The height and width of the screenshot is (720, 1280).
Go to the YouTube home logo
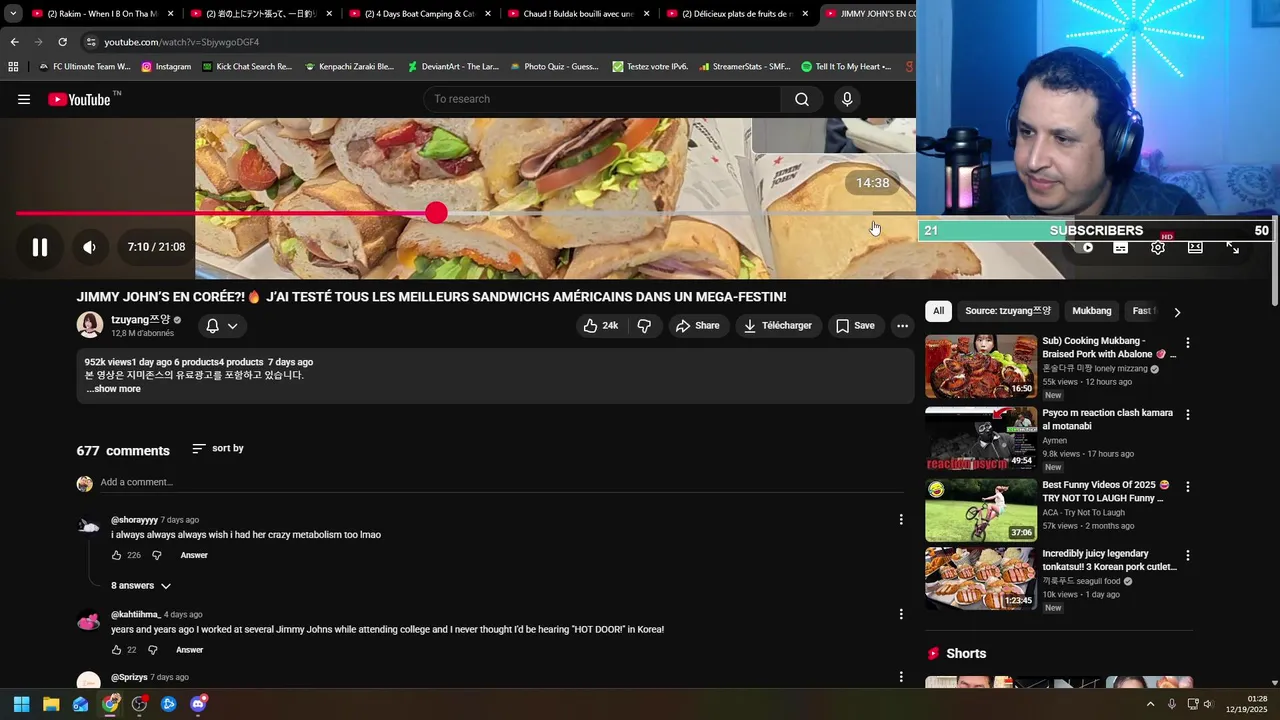(x=80, y=99)
